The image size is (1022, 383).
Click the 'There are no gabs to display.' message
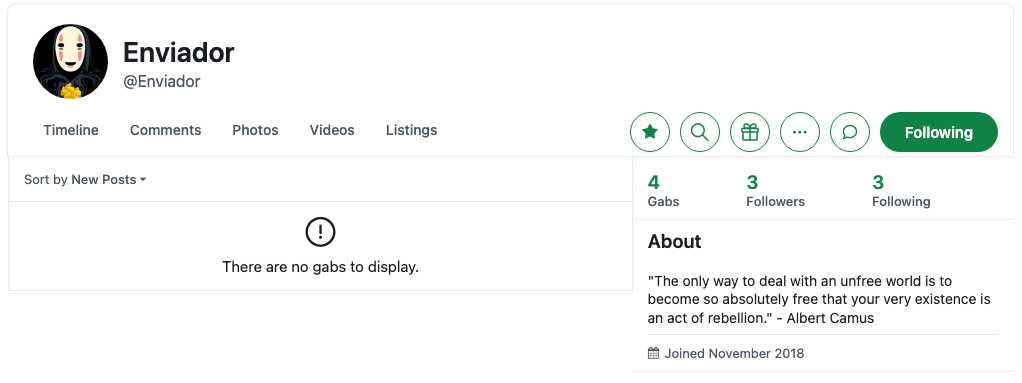[x=320, y=267]
